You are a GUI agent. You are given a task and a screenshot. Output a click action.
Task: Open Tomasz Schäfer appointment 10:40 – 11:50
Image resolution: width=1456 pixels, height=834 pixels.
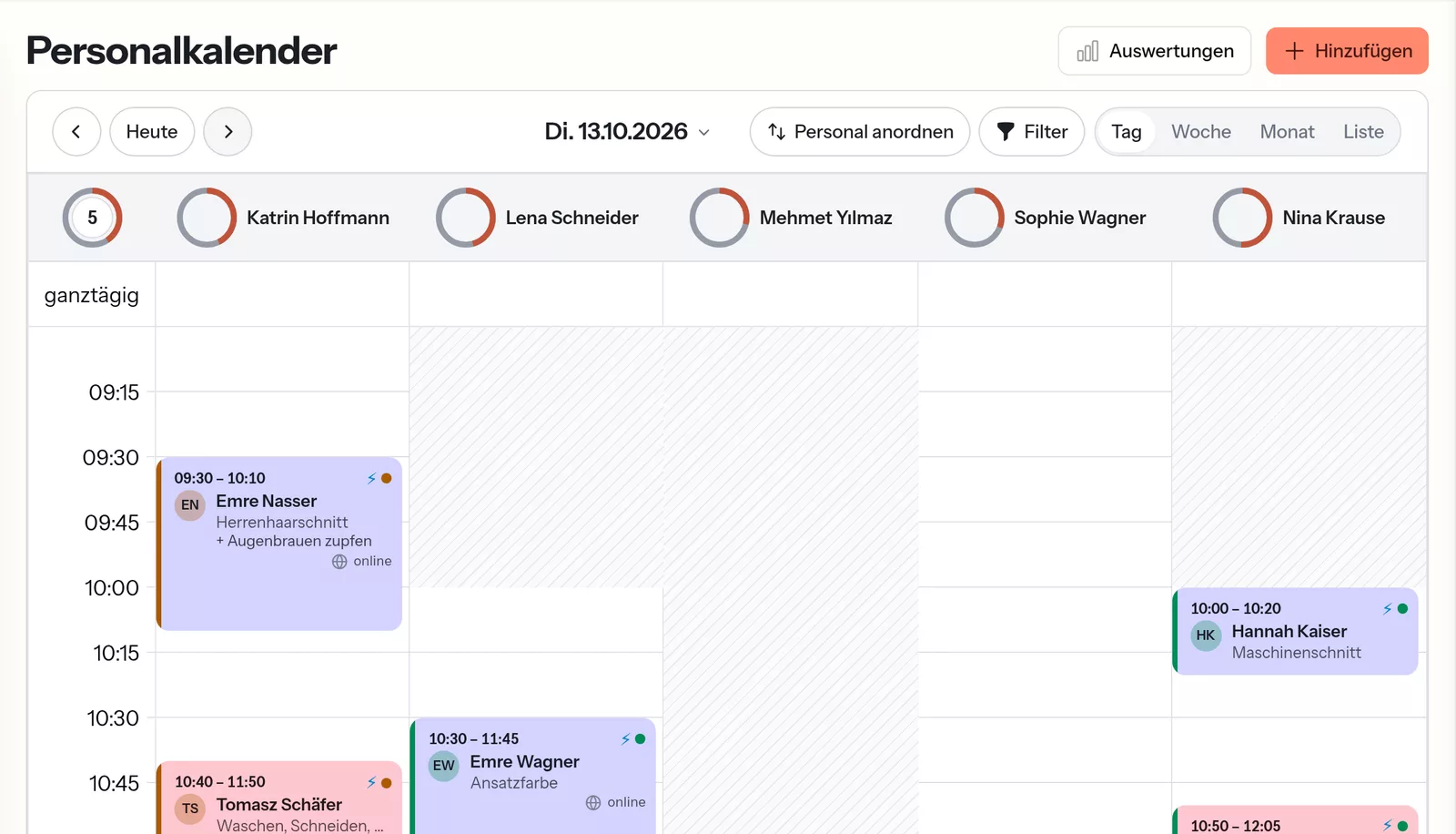tap(279, 798)
